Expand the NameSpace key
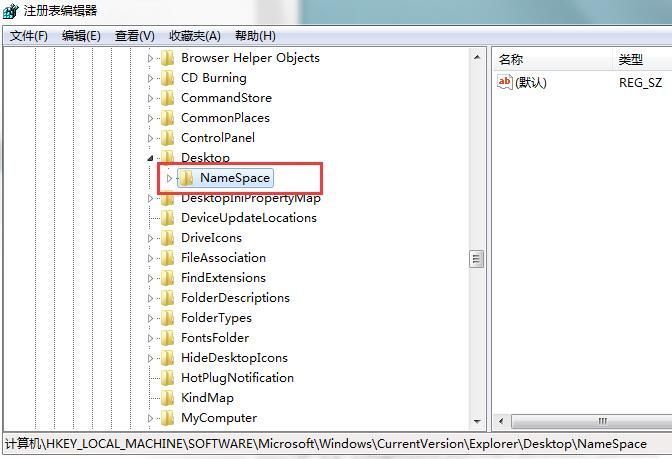The height and width of the screenshot is (459, 672). point(170,178)
